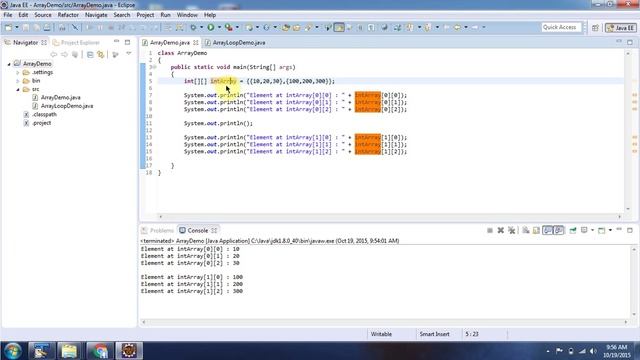Select ArrayDemo.java in Navigator tree
The height and width of the screenshot is (360, 640).
coord(60,98)
